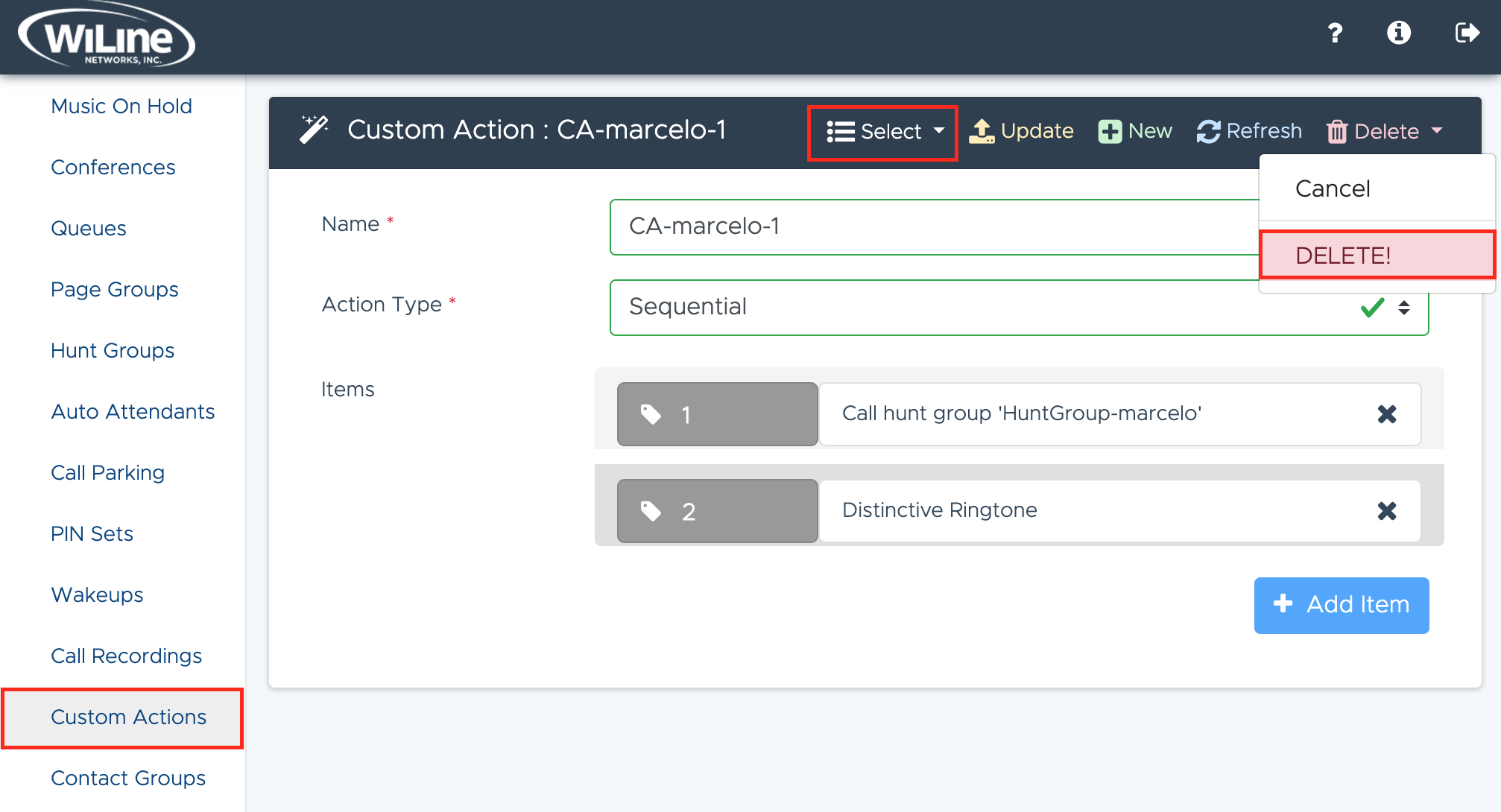The width and height of the screenshot is (1501, 812).
Task: Click the Refresh arrows icon
Action: click(1208, 132)
